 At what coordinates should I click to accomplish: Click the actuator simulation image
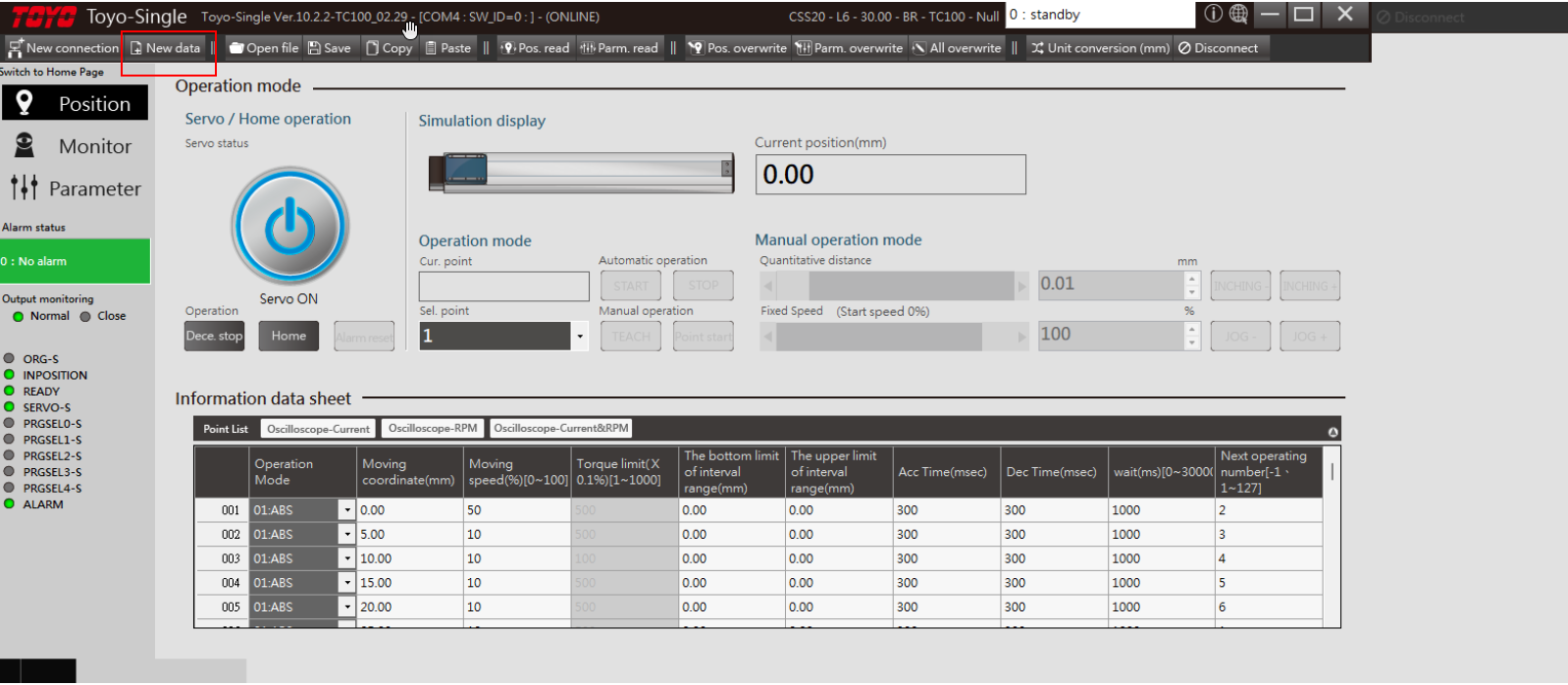point(581,172)
